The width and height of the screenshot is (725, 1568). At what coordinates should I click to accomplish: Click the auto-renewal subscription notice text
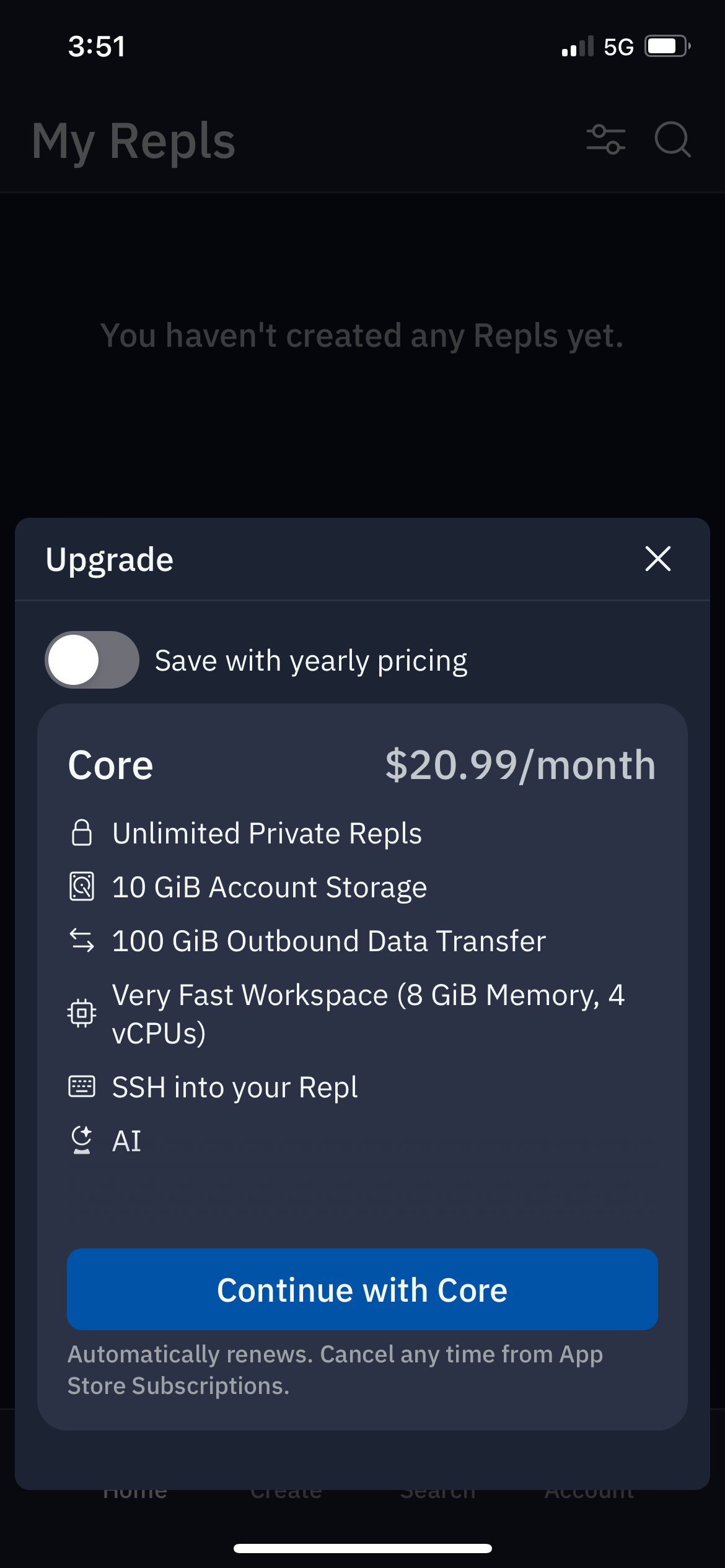pyautogui.click(x=335, y=1370)
